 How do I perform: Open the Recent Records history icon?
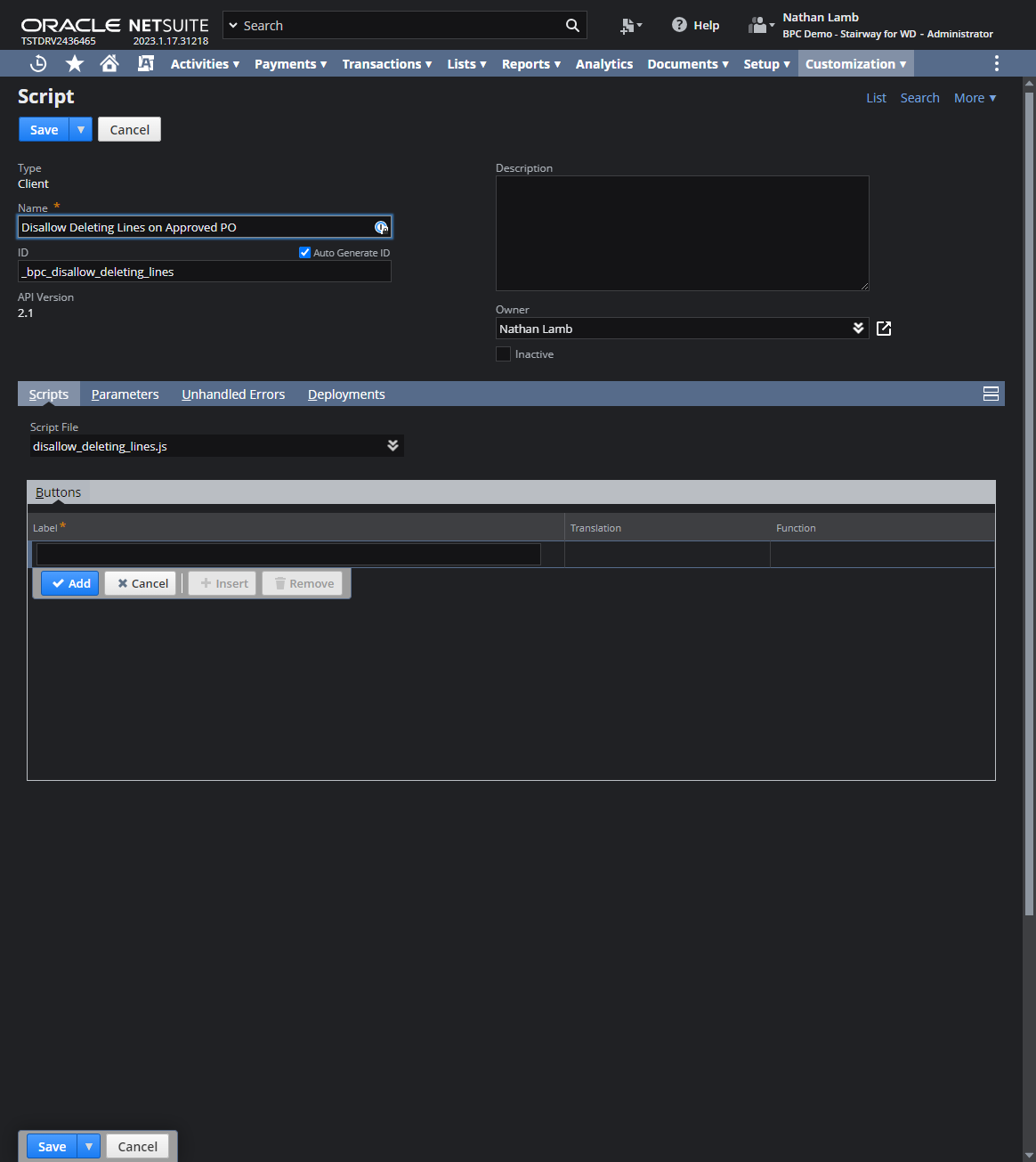pyautogui.click(x=38, y=63)
